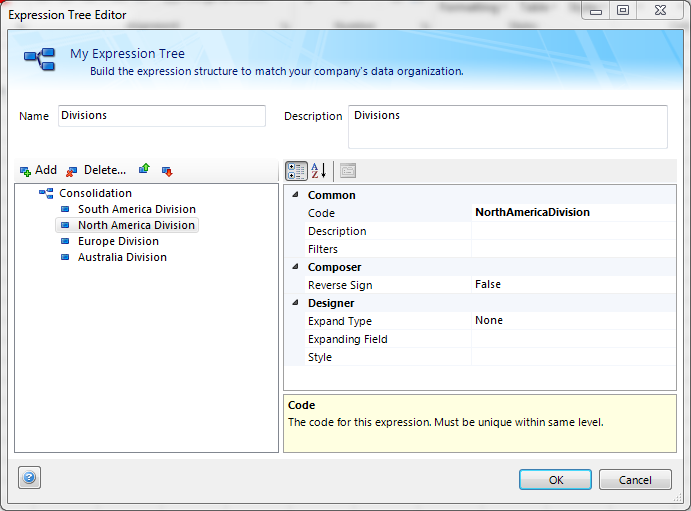Select the Reverse Sign property label
The image size is (691, 511).
(340, 285)
